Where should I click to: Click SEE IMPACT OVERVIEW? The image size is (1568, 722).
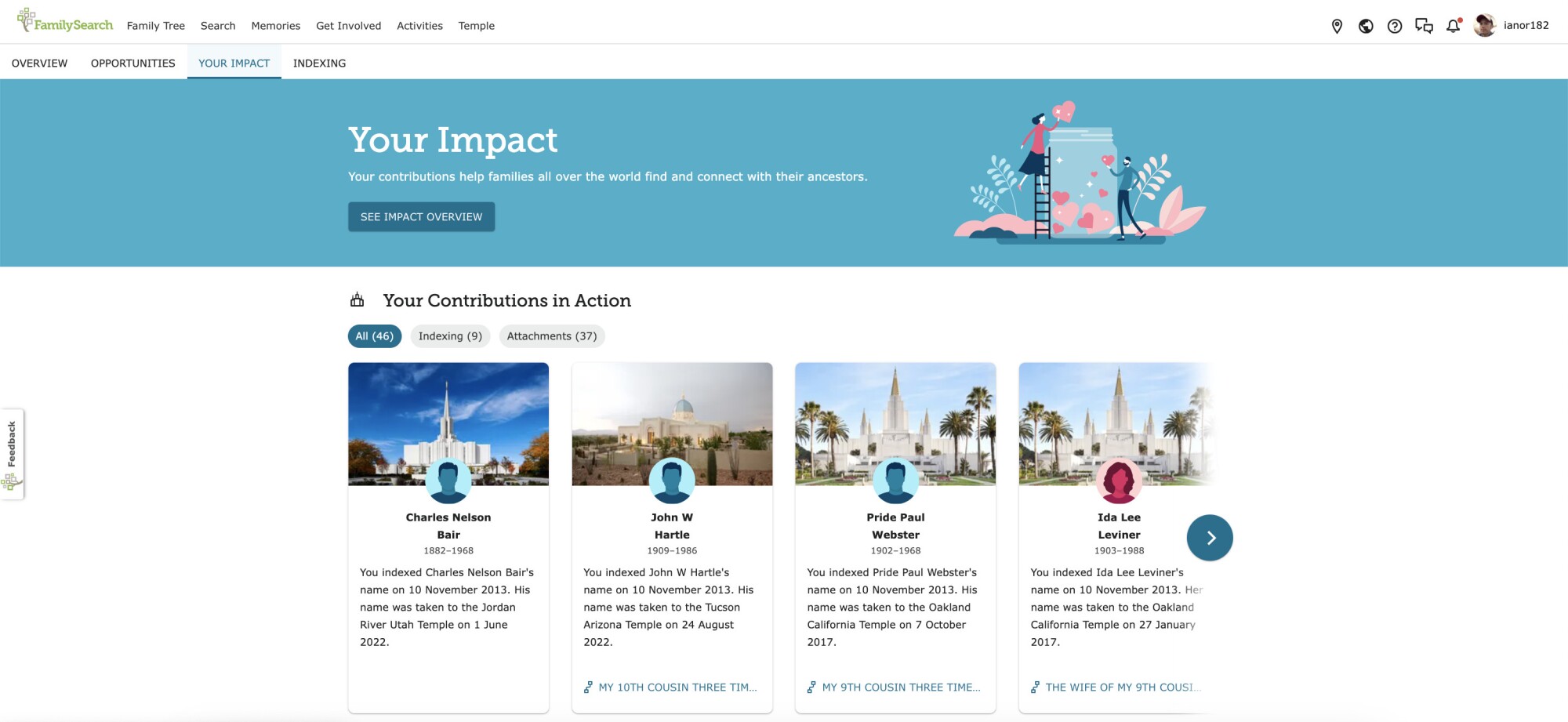point(421,216)
